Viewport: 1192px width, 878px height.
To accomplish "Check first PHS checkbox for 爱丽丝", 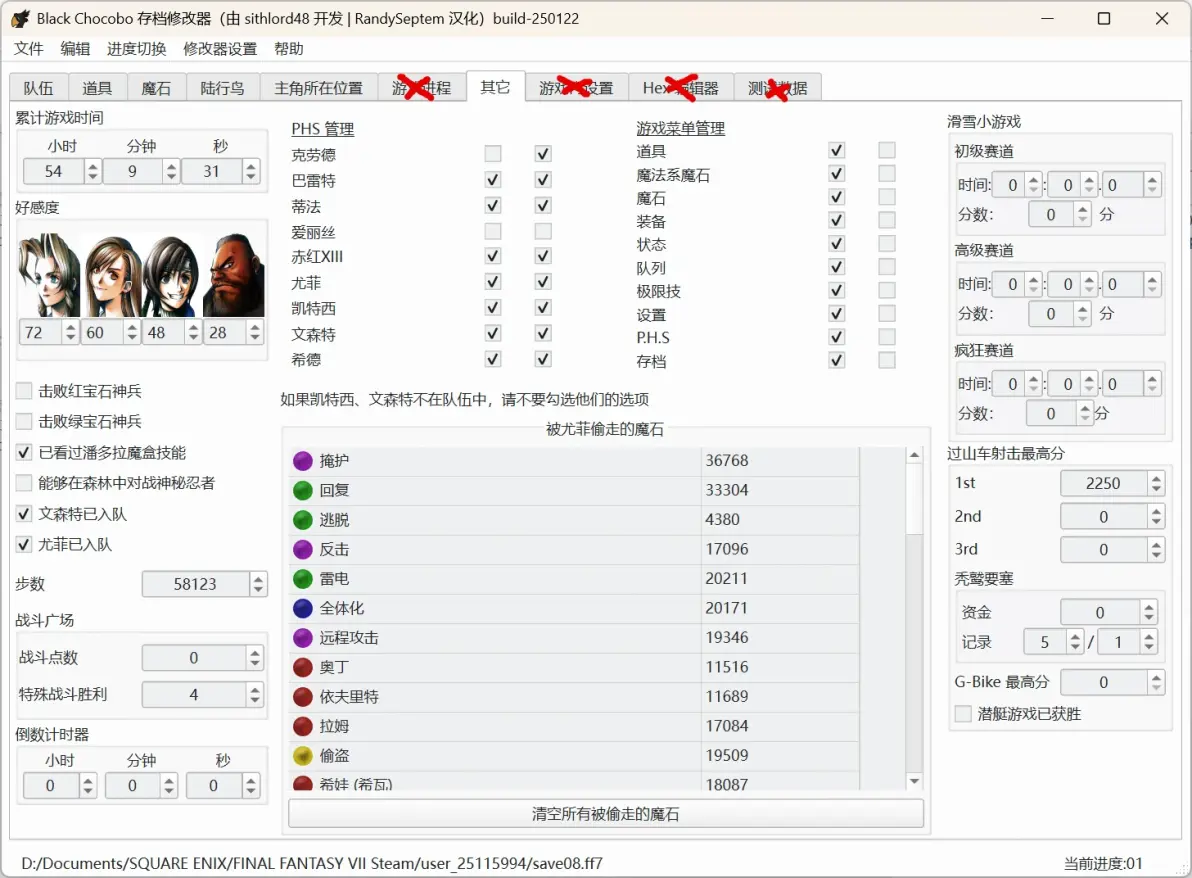I will pos(493,231).
